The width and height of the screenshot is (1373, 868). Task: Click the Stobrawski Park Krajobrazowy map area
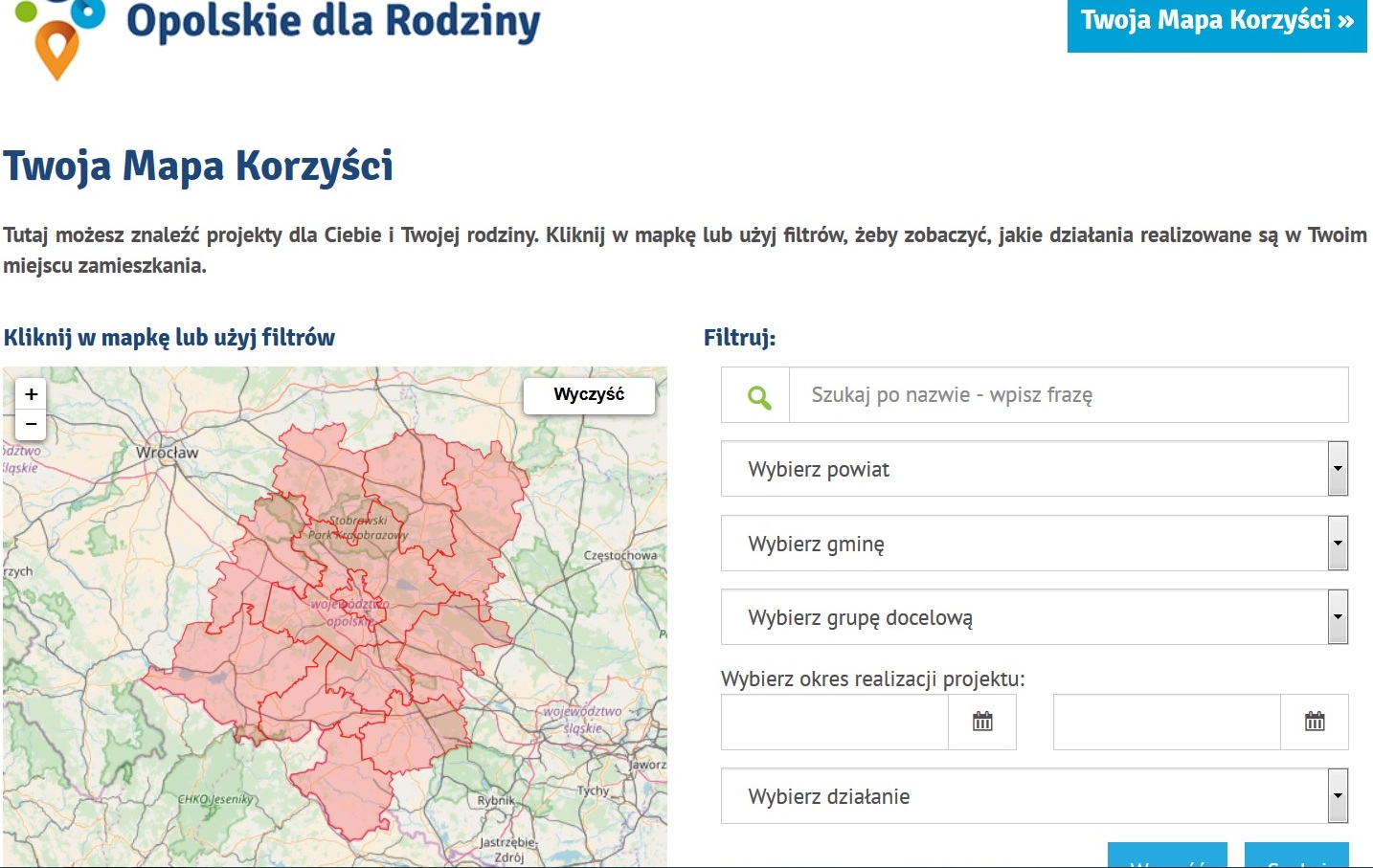(358, 528)
